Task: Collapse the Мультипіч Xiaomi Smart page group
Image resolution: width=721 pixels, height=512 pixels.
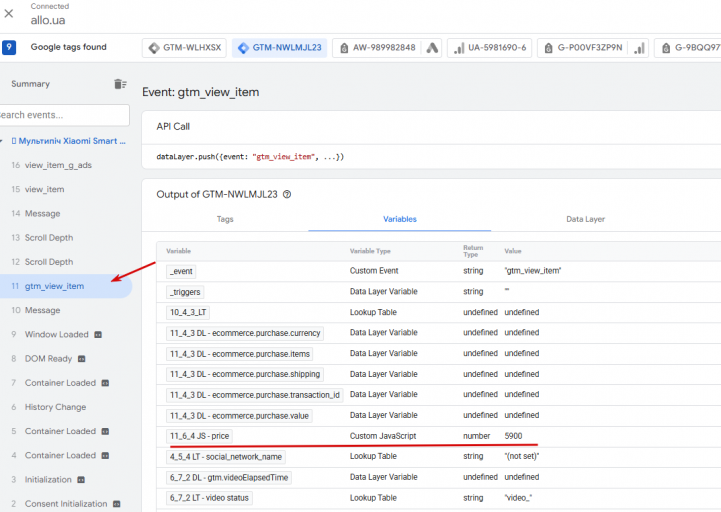Action: tap(1, 141)
